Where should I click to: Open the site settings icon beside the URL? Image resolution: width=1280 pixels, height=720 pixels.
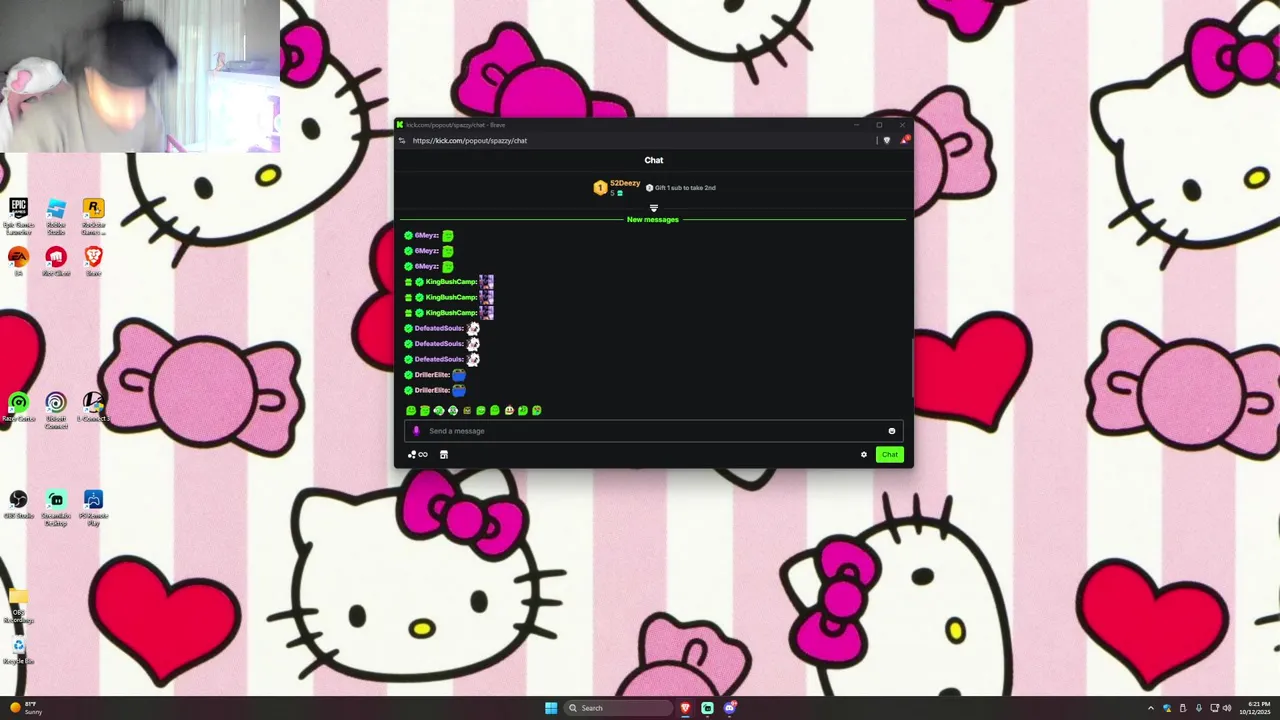pyautogui.click(x=402, y=140)
